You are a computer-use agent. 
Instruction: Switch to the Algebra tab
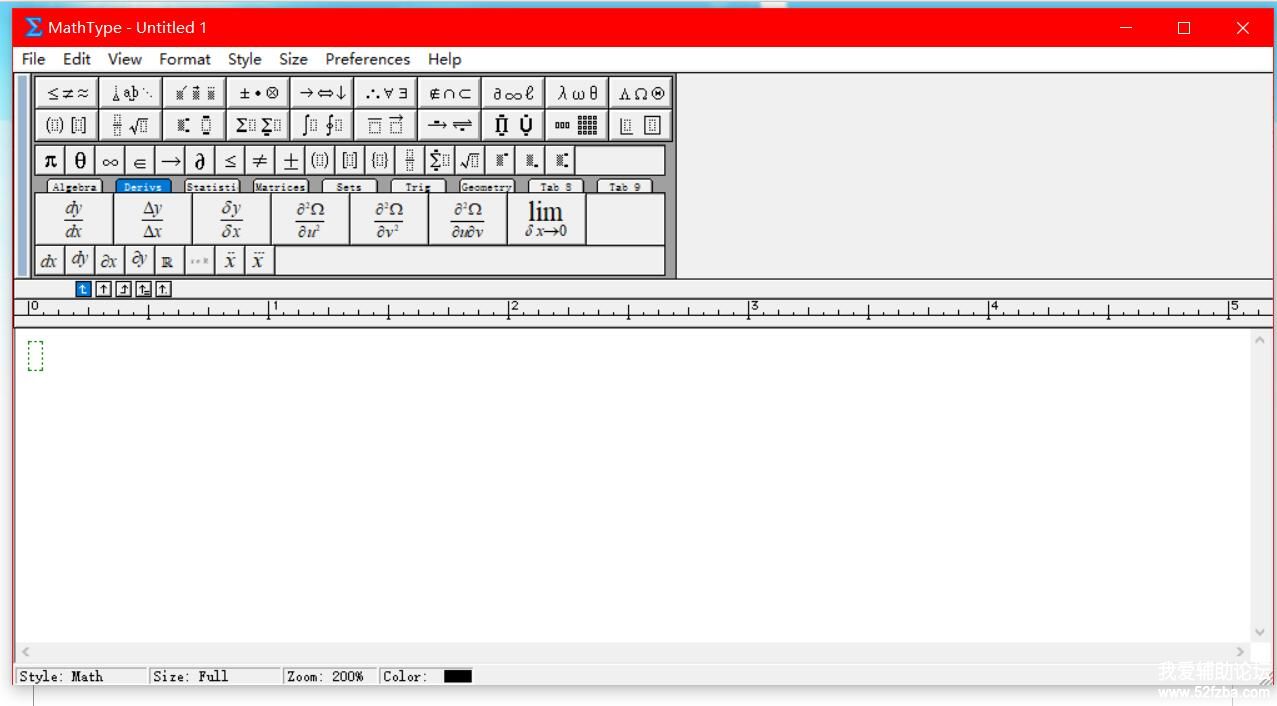click(x=75, y=187)
